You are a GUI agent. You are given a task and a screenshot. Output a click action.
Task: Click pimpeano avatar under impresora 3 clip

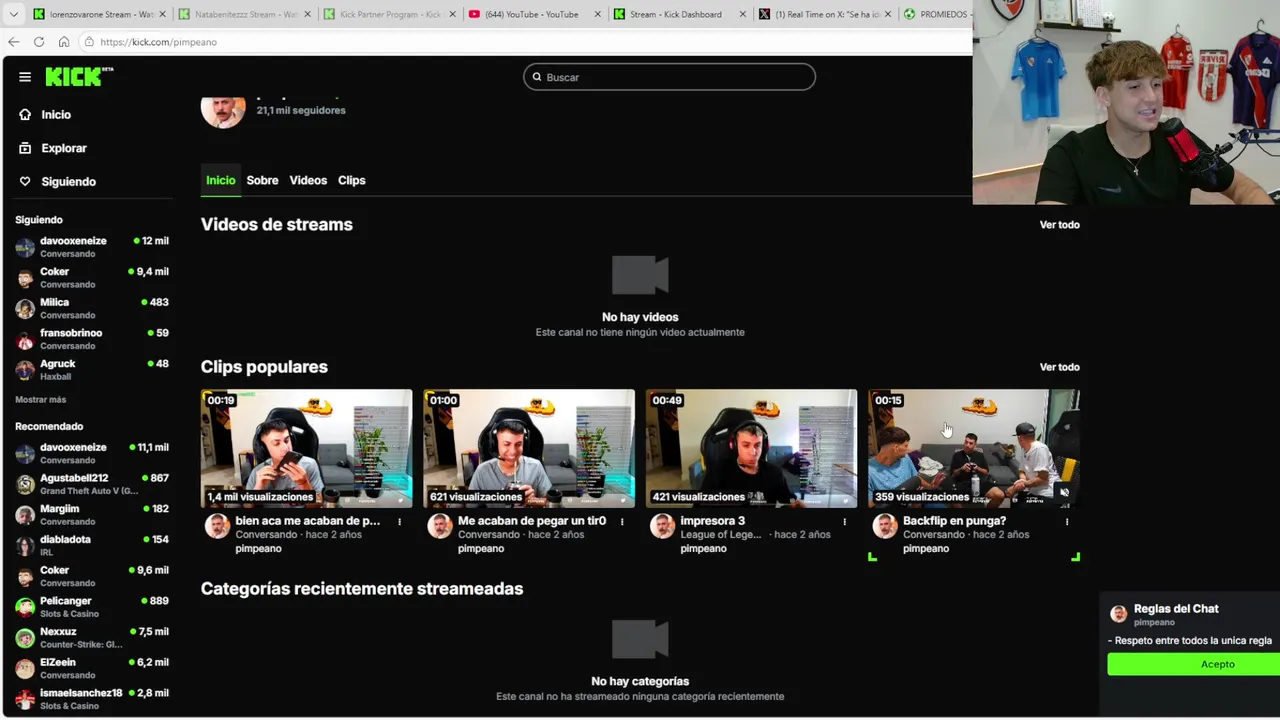(x=662, y=526)
